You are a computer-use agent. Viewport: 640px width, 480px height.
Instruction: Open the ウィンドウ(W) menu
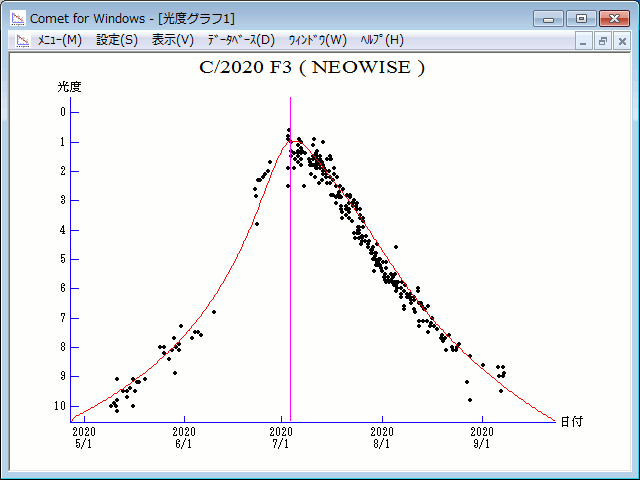click(x=318, y=40)
